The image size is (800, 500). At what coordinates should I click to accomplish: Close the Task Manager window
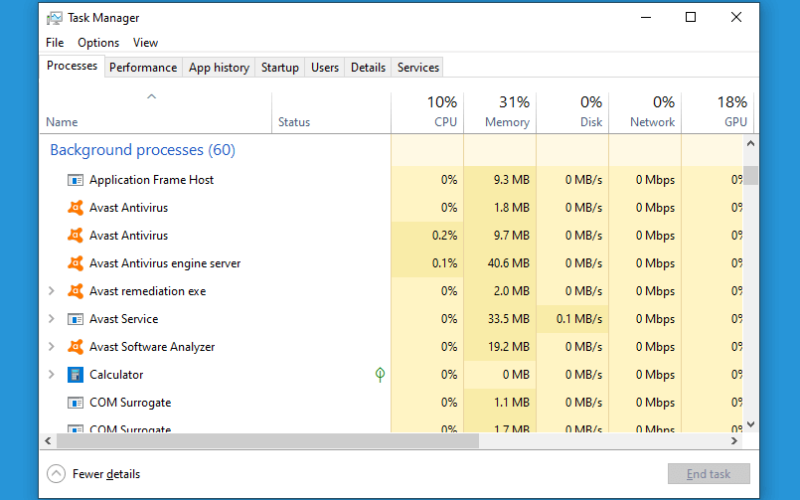tap(736, 17)
